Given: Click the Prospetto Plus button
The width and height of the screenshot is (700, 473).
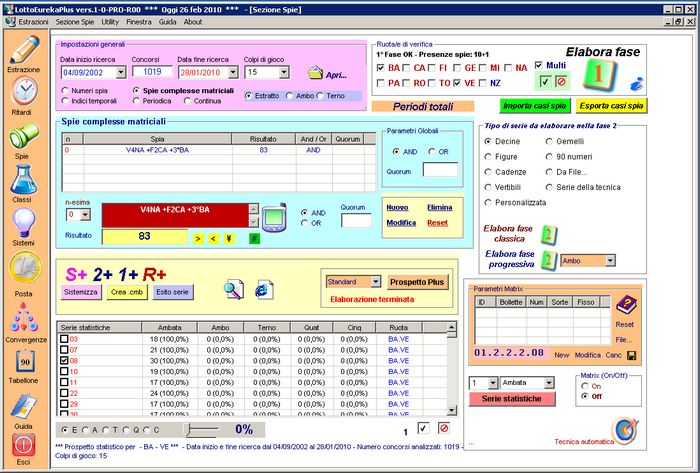Looking at the screenshot, I should [417, 282].
